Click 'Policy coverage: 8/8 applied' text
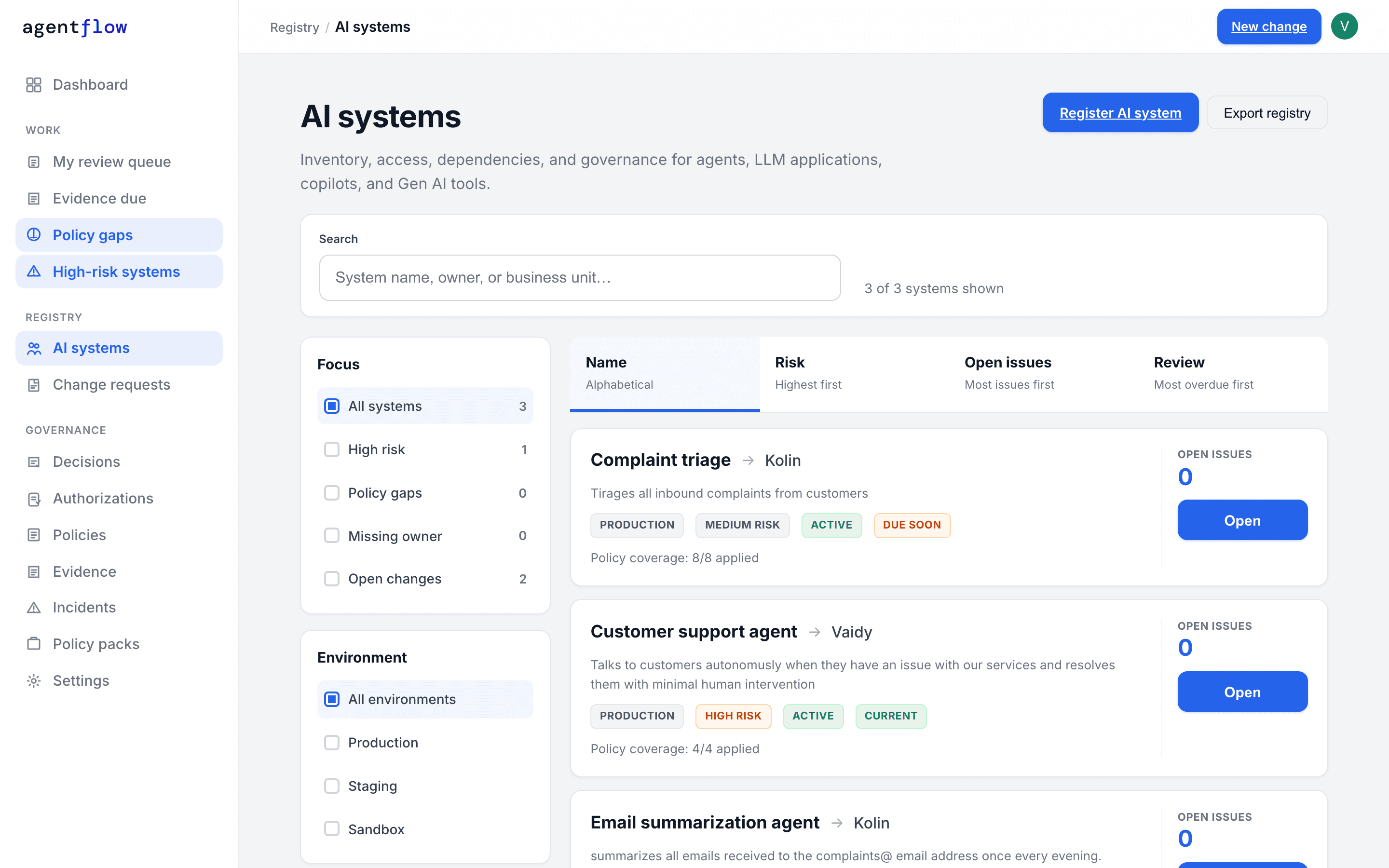This screenshot has width=1389, height=868. click(674, 558)
